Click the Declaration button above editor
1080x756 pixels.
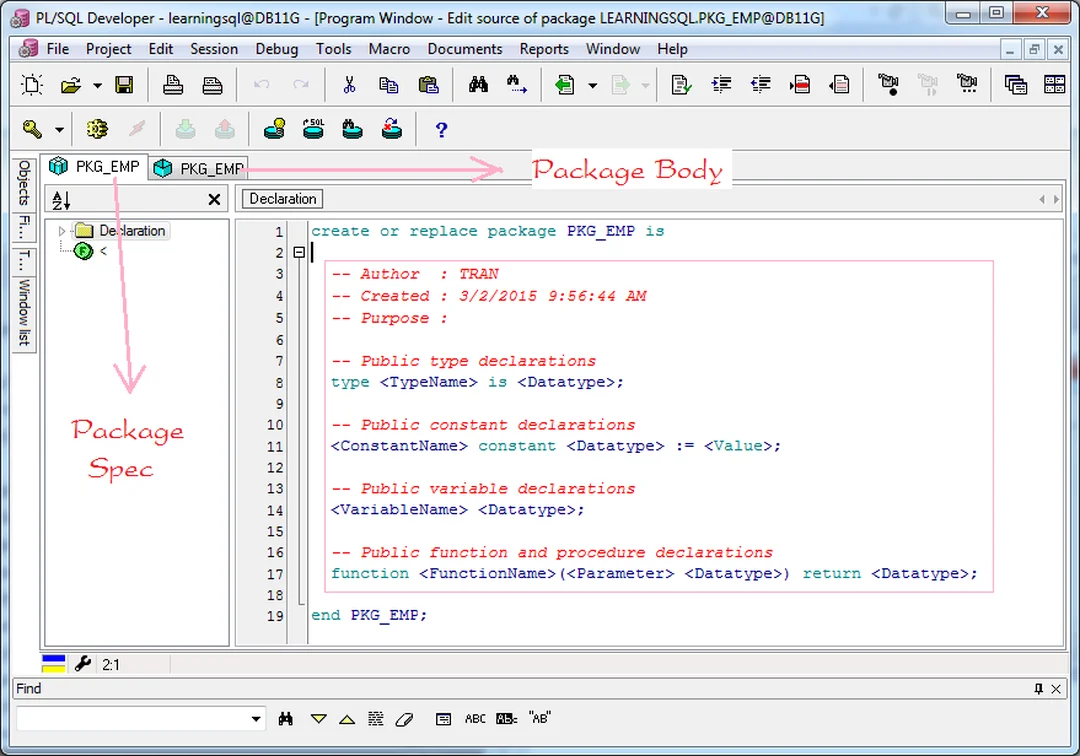pos(282,199)
